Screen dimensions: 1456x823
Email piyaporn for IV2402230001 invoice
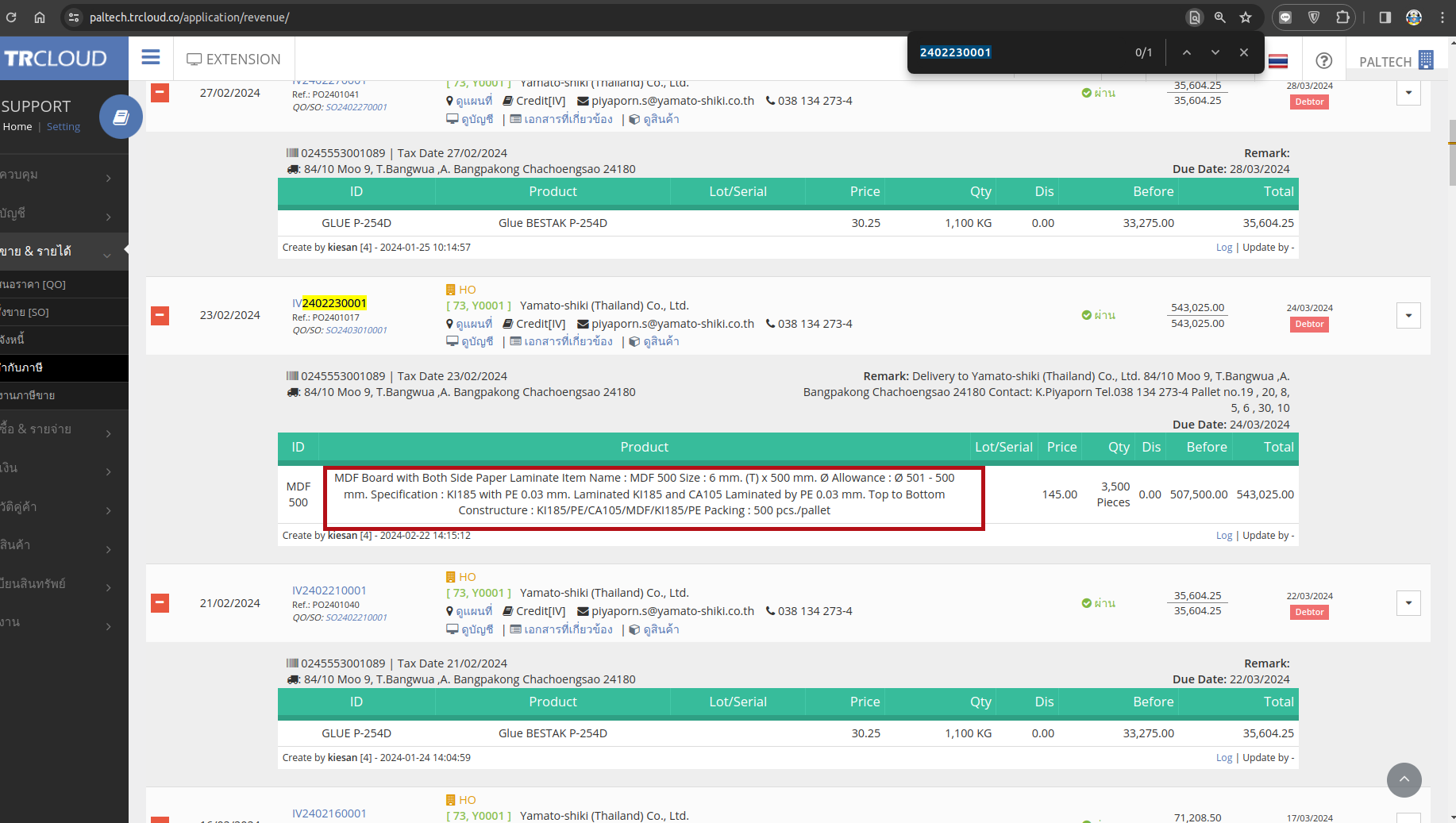666,324
